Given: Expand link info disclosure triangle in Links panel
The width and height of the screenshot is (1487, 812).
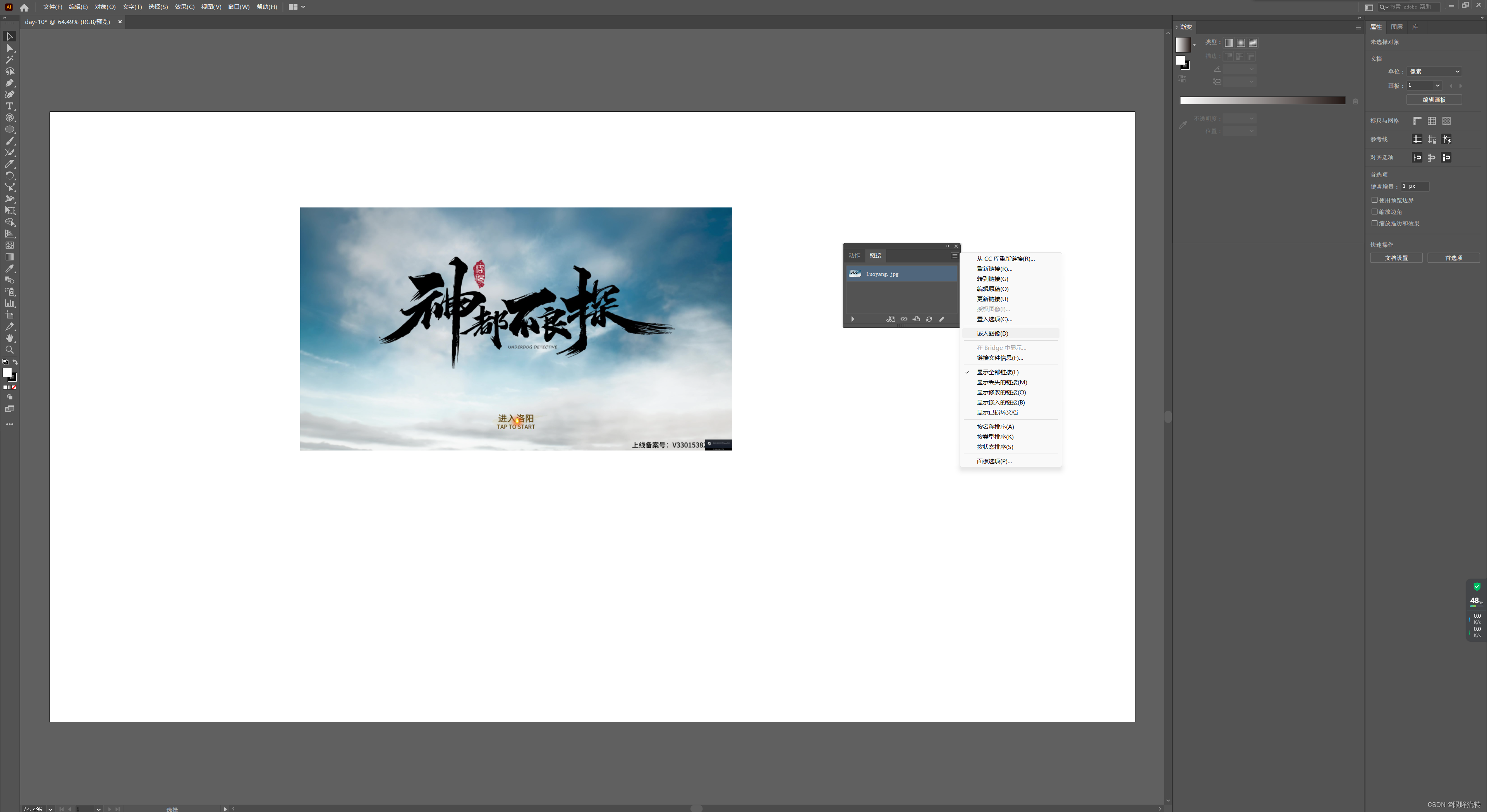Looking at the screenshot, I should (853, 319).
